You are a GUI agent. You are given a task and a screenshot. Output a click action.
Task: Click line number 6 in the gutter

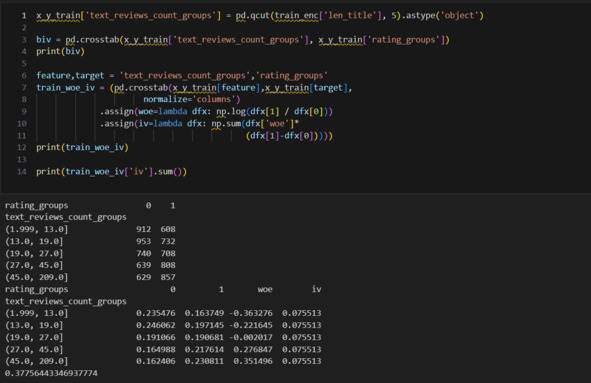coord(24,75)
